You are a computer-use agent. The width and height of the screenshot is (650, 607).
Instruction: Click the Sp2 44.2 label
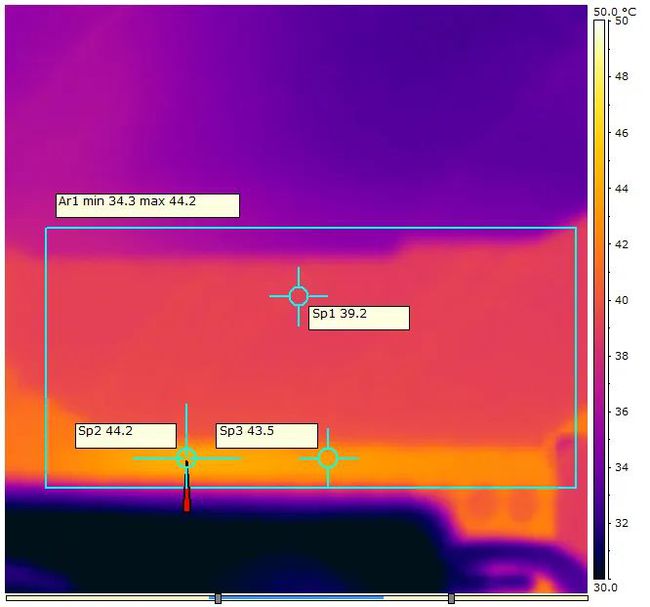pos(126,435)
